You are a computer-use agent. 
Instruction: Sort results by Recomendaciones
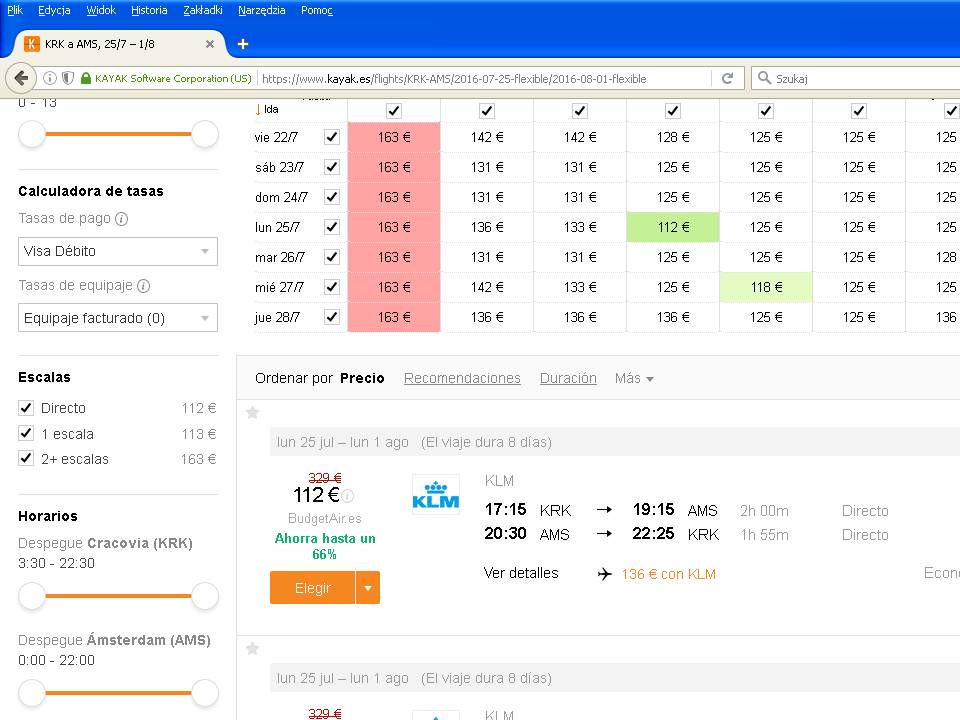click(462, 378)
